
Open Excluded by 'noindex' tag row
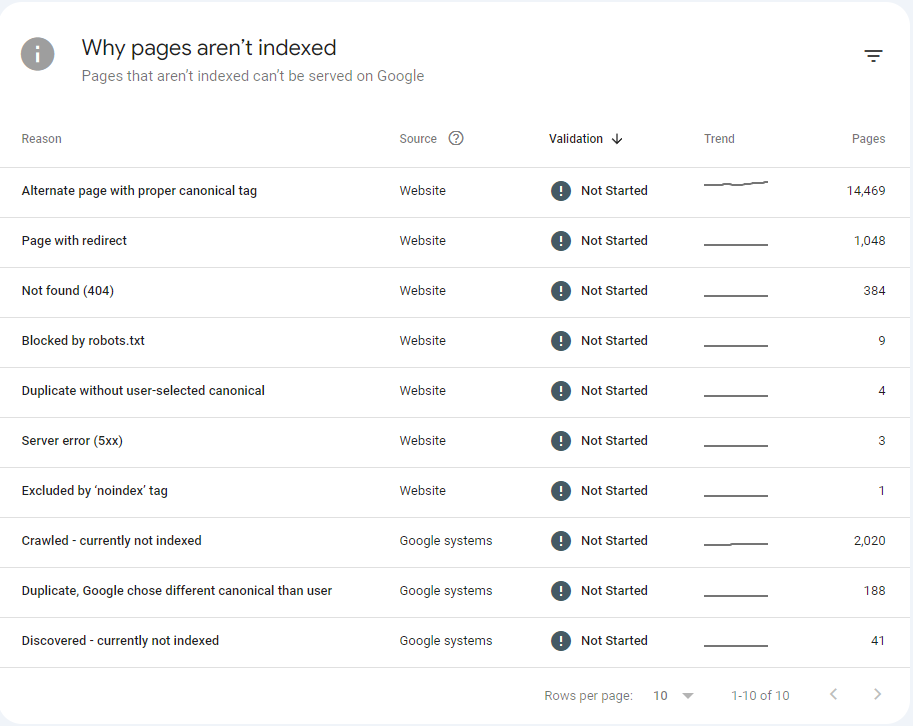[94, 491]
